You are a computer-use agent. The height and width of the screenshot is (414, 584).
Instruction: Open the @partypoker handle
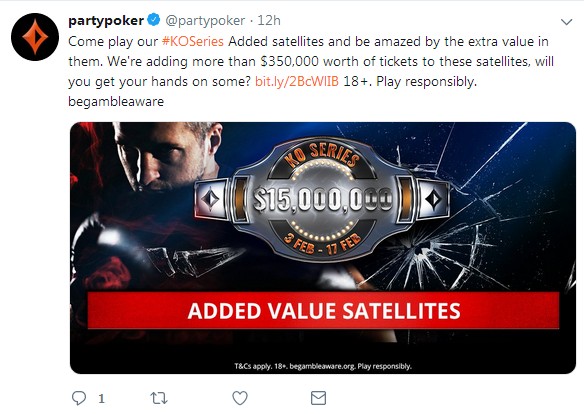point(205,20)
